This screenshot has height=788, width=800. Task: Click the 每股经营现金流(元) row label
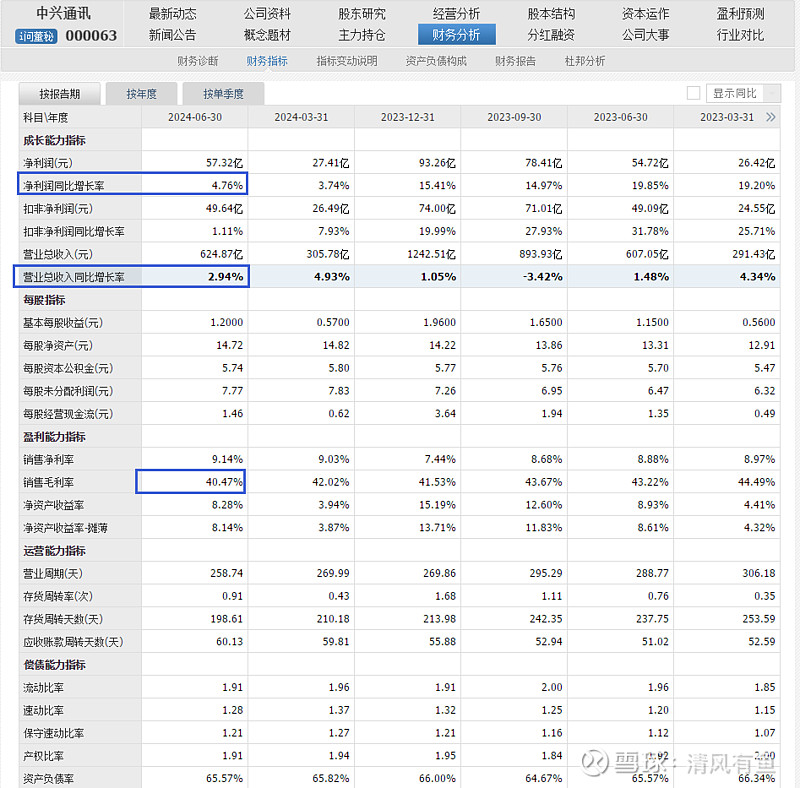point(68,414)
